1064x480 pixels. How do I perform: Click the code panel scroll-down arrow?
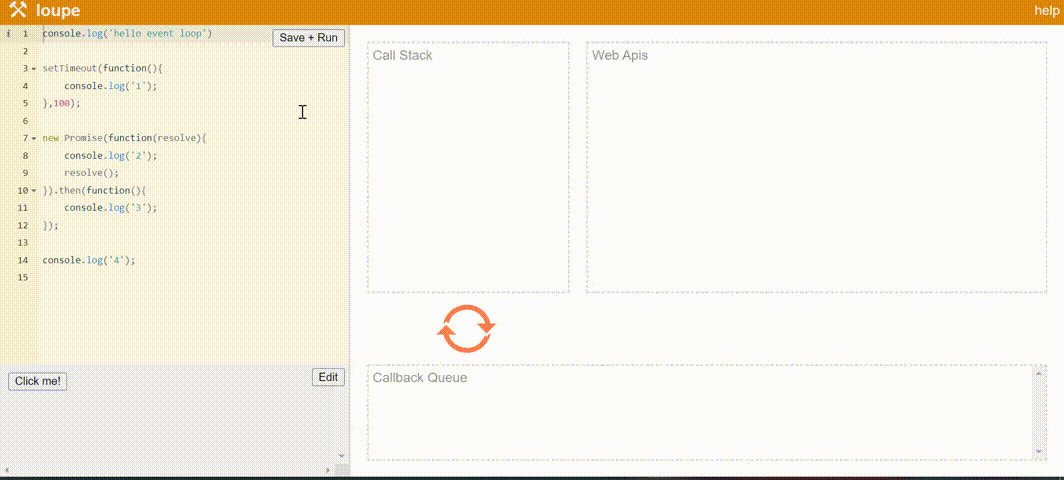[341, 456]
